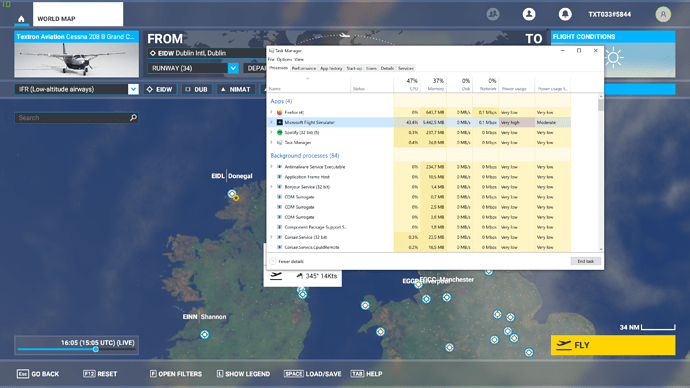Switch to the Performance tab
690x388 pixels.
pyautogui.click(x=304, y=68)
